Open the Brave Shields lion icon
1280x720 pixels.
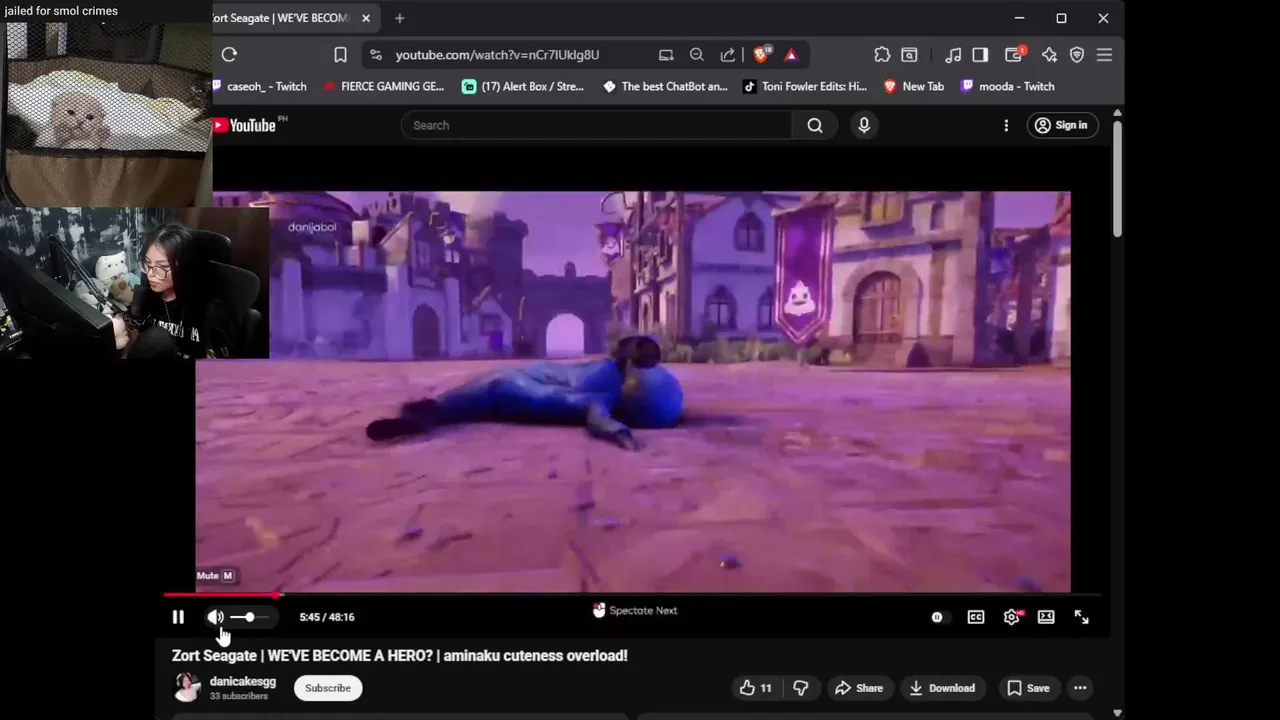pyautogui.click(x=761, y=55)
